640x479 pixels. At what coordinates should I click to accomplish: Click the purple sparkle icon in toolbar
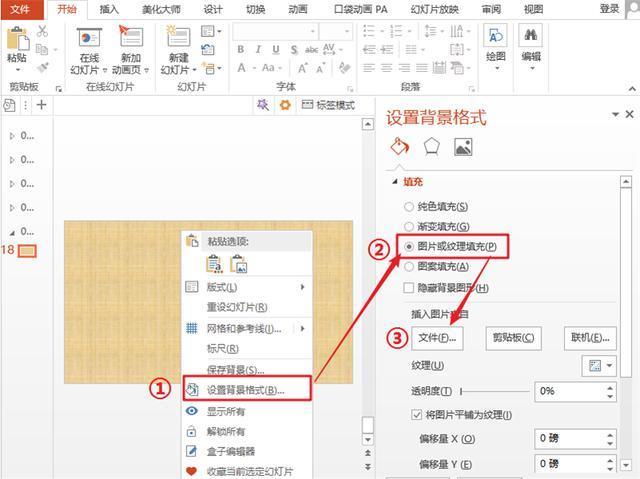pyautogui.click(x=263, y=105)
